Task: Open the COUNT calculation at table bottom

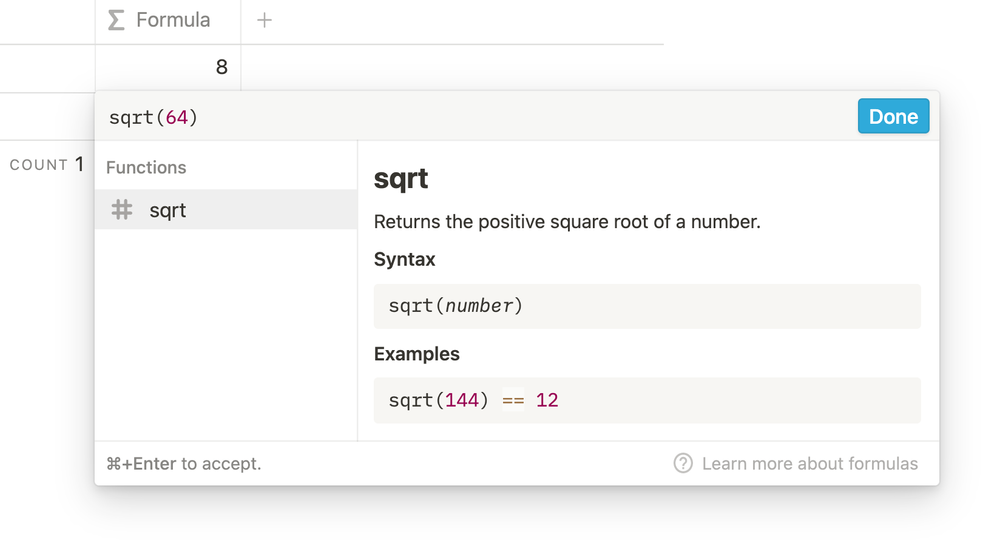Action: (46, 165)
